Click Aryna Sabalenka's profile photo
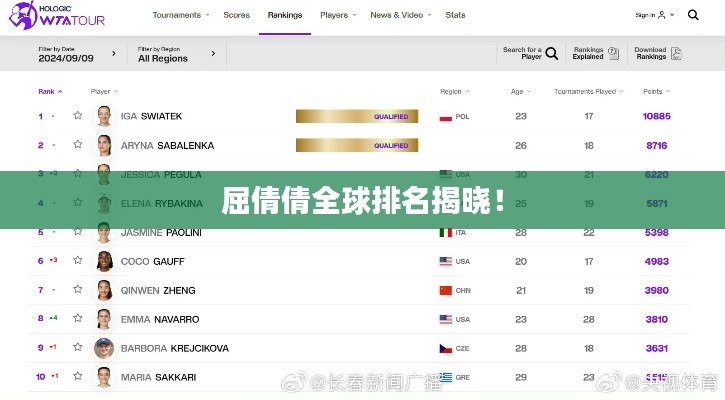Image resolution: width=725 pixels, height=400 pixels. click(x=104, y=145)
